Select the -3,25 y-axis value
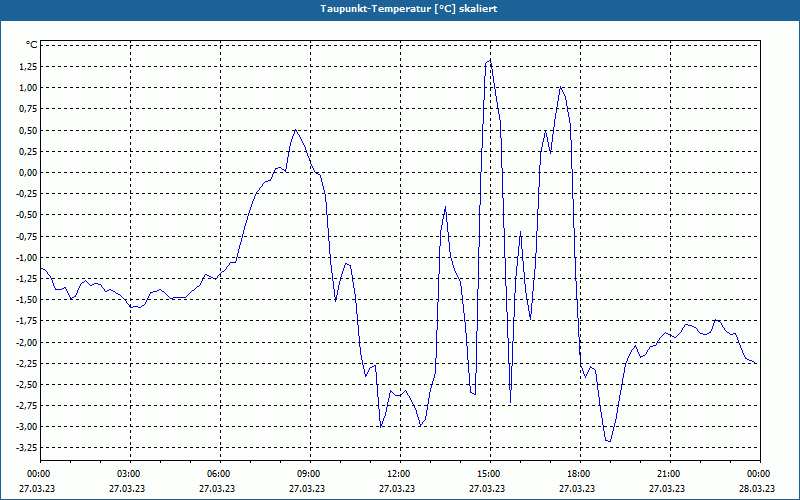Image resolution: width=800 pixels, height=500 pixels. coord(27,448)
